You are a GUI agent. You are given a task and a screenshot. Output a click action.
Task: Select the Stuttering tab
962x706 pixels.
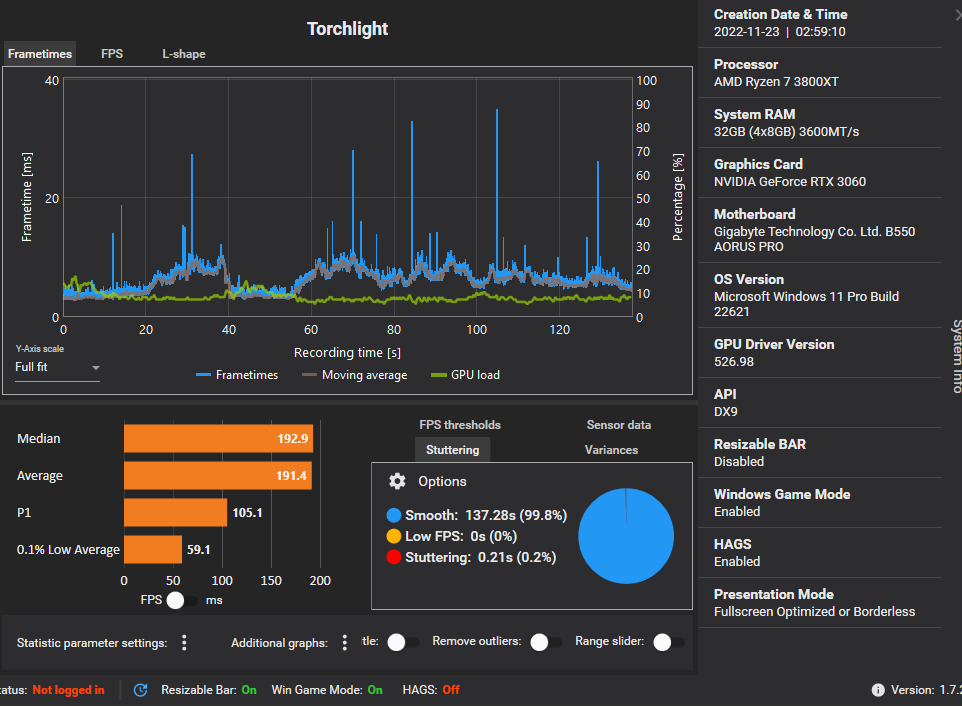[x=452, y=450]
